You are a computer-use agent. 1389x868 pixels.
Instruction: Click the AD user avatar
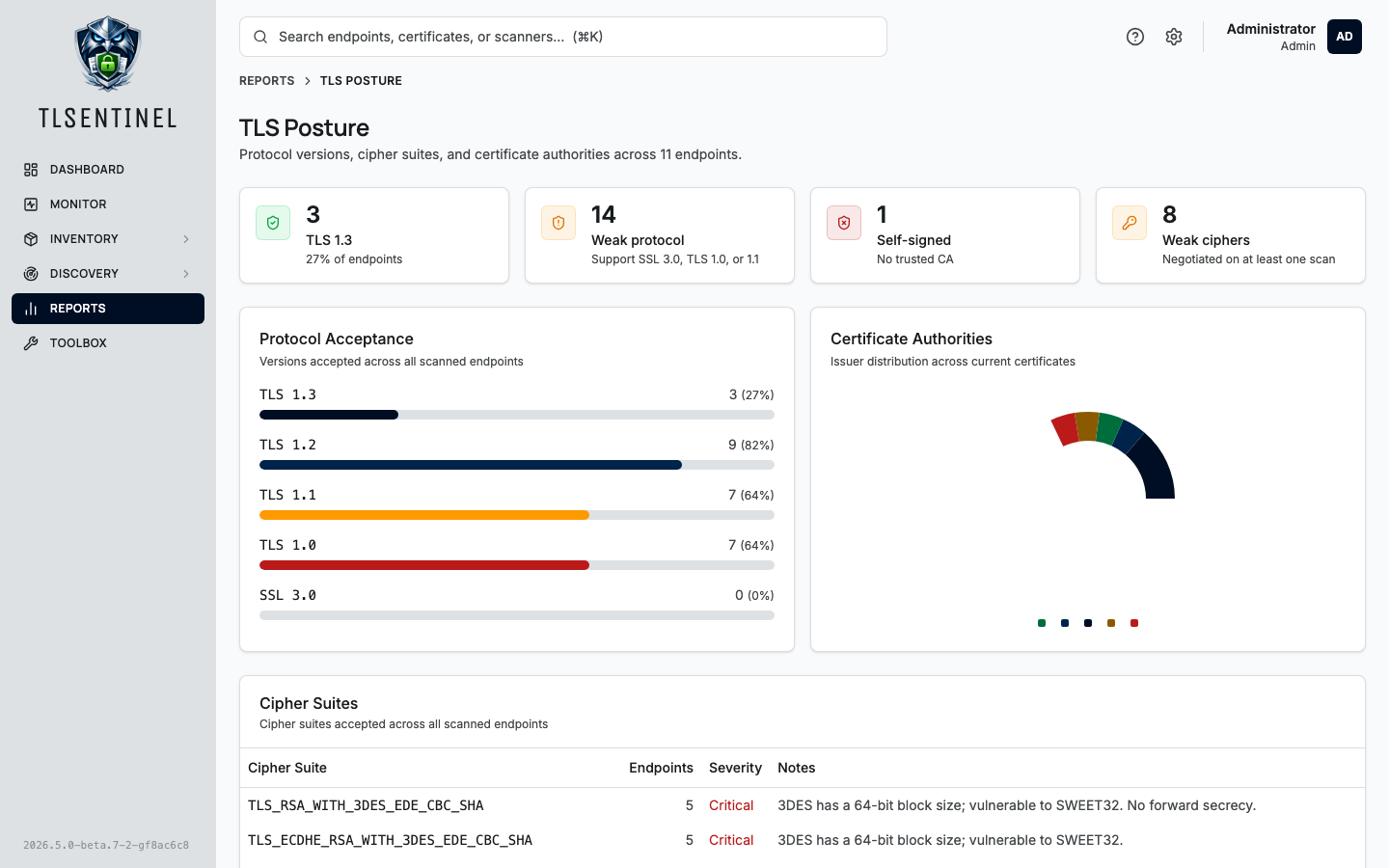coord(1345,37)
